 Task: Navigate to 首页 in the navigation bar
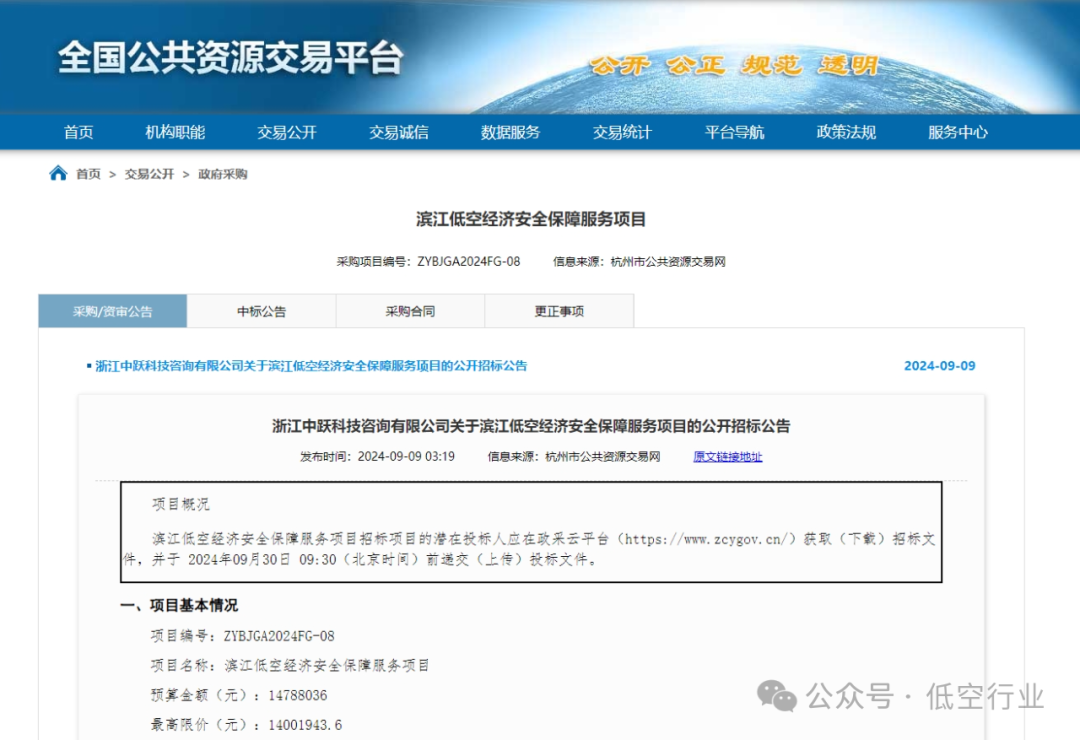[78, 132]
